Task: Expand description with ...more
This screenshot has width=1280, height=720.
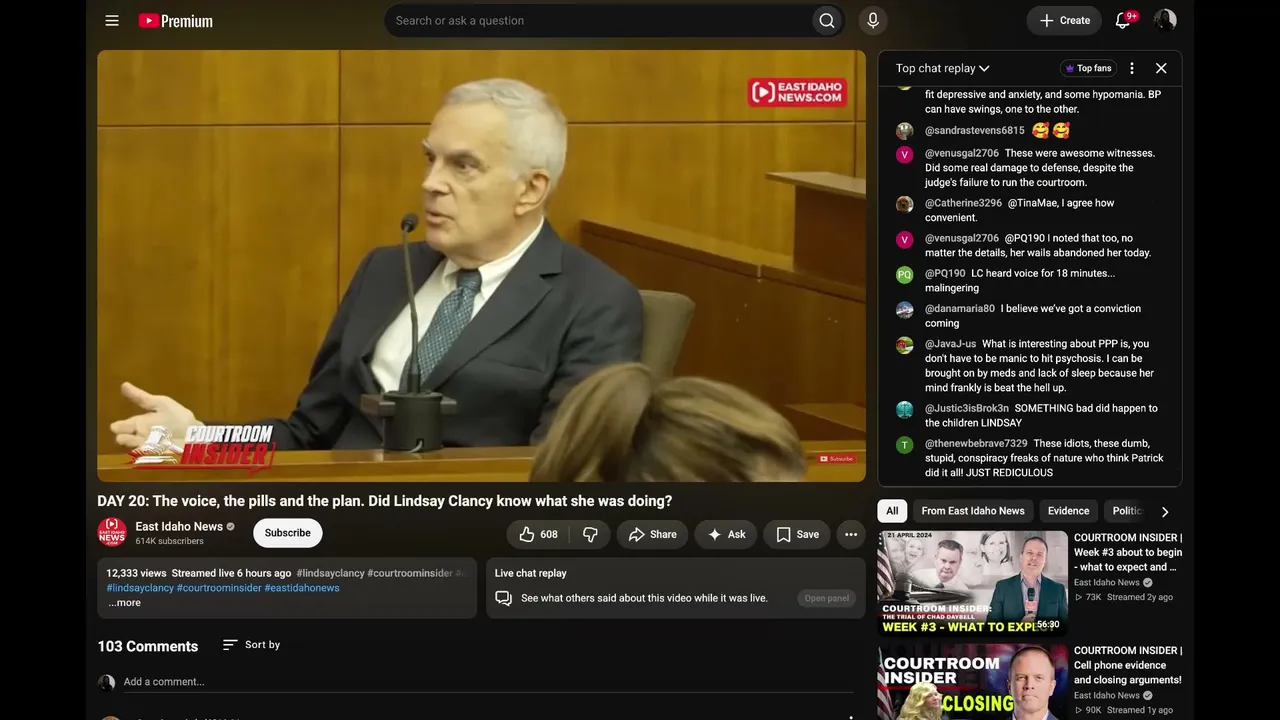Action: pyautogui.click(x=124, y=603)
